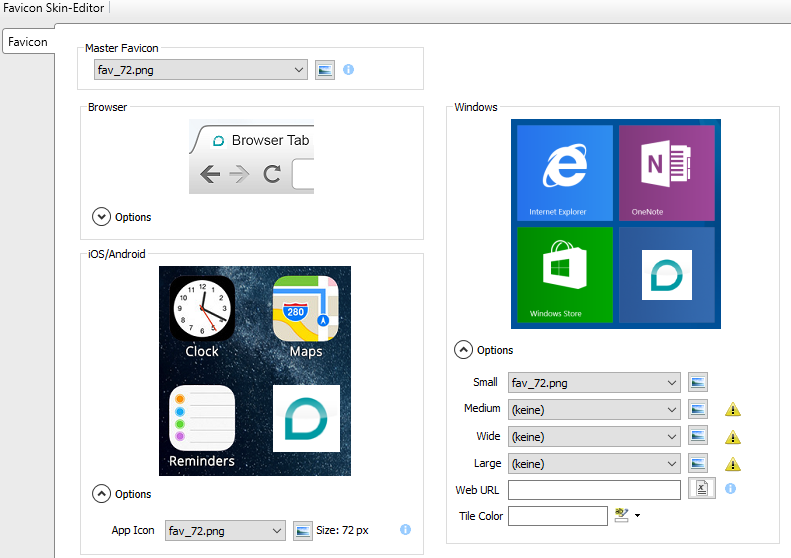Collapse the Windows Options section

[463, 350]
